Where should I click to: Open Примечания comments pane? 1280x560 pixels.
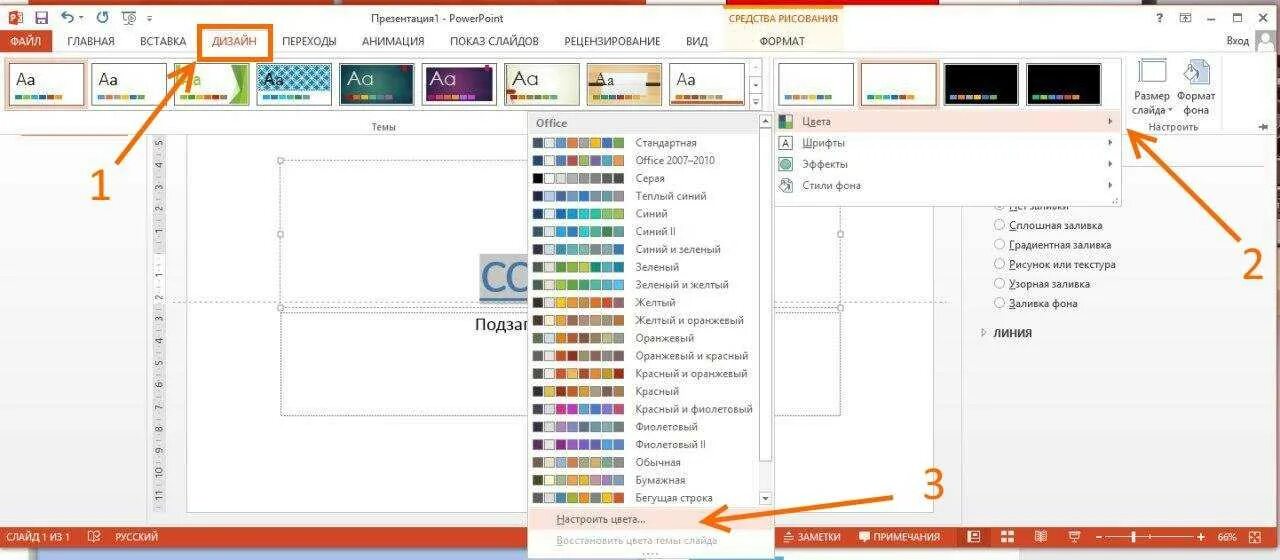tap(900, 537)
